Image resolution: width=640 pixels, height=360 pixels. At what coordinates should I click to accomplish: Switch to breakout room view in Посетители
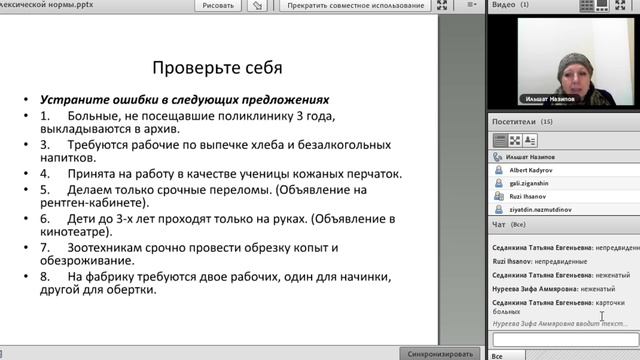[x=515, y=140]
